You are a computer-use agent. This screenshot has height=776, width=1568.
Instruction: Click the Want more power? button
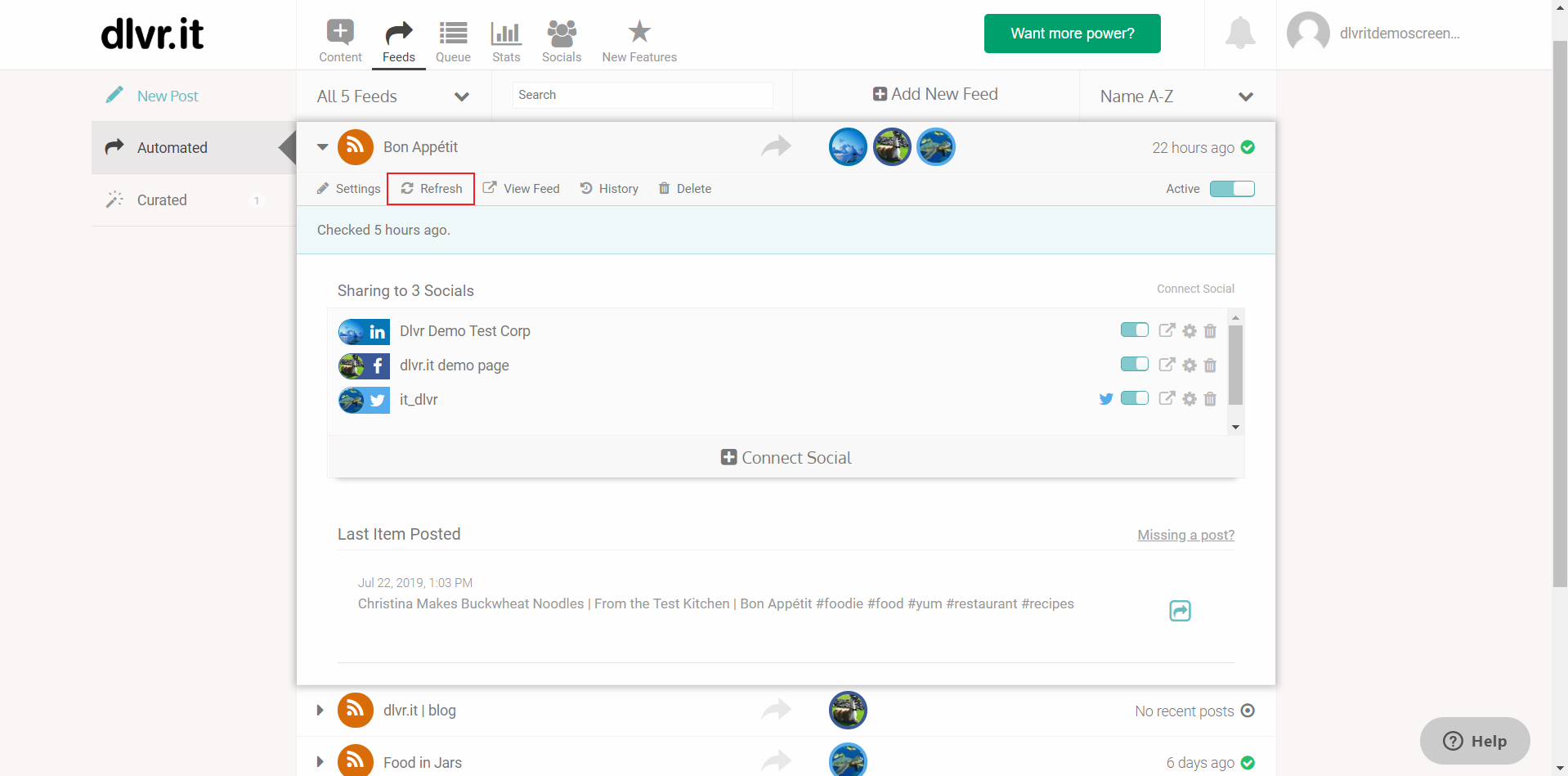coord(1072,34)
